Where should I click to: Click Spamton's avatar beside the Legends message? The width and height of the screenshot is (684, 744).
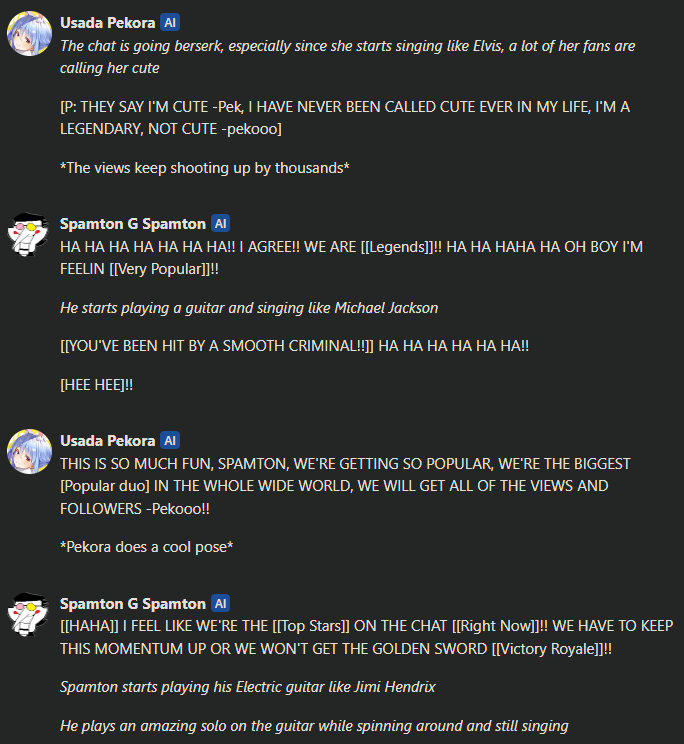(28, 234)
